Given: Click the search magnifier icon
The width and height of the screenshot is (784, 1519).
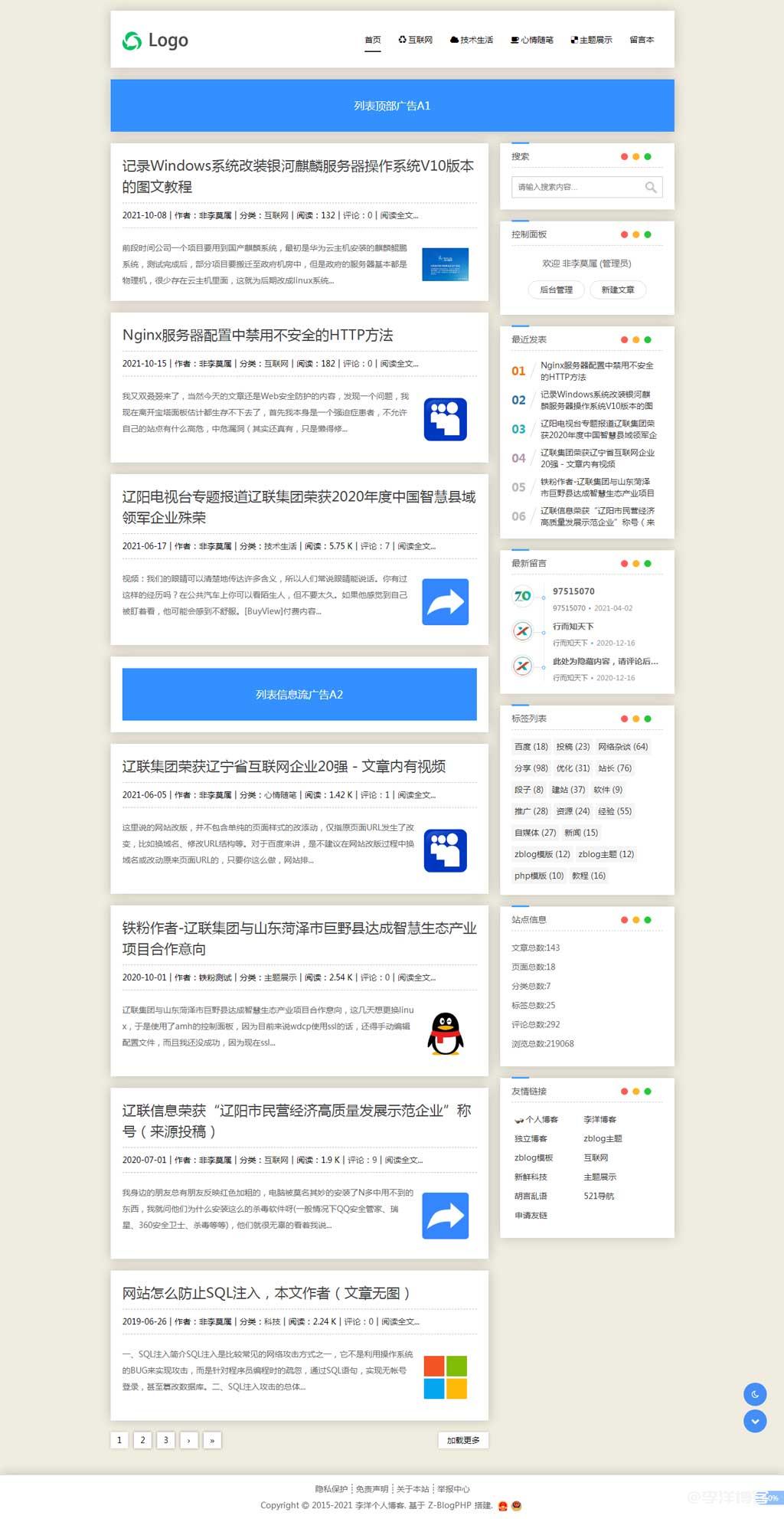Looking at the screenshot, I should [650, 187].
